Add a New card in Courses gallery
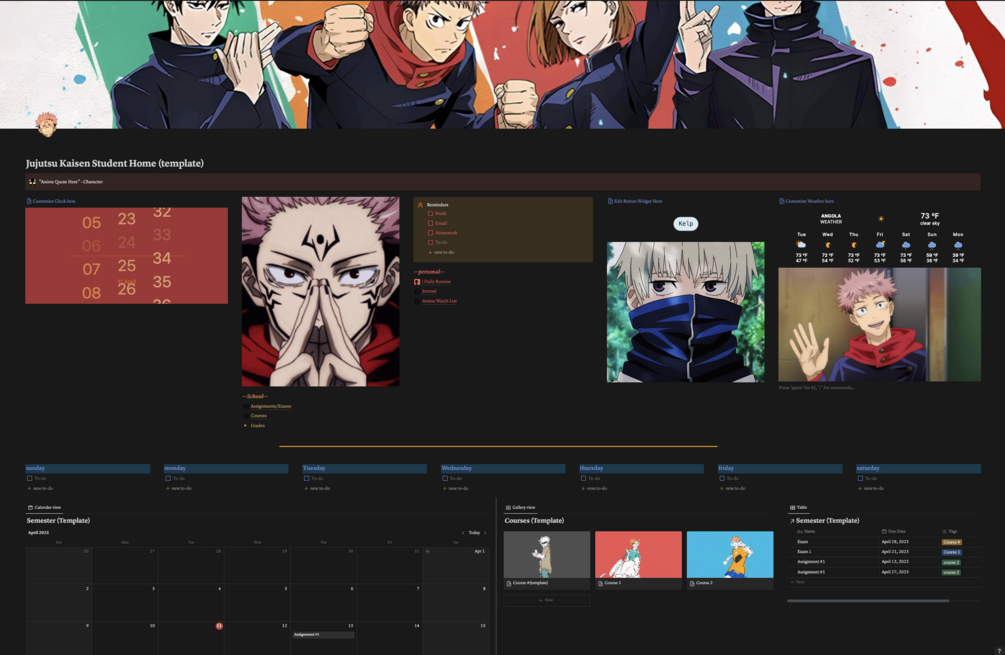The height and width of the screenshot is (655, 1005). tap(547, 601)
